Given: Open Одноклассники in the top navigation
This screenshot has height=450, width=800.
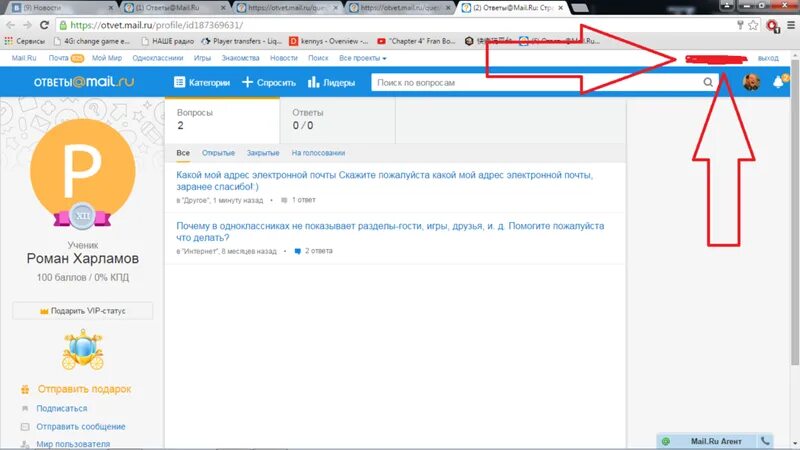Looking at the screenshot, I should coord(158,58).
